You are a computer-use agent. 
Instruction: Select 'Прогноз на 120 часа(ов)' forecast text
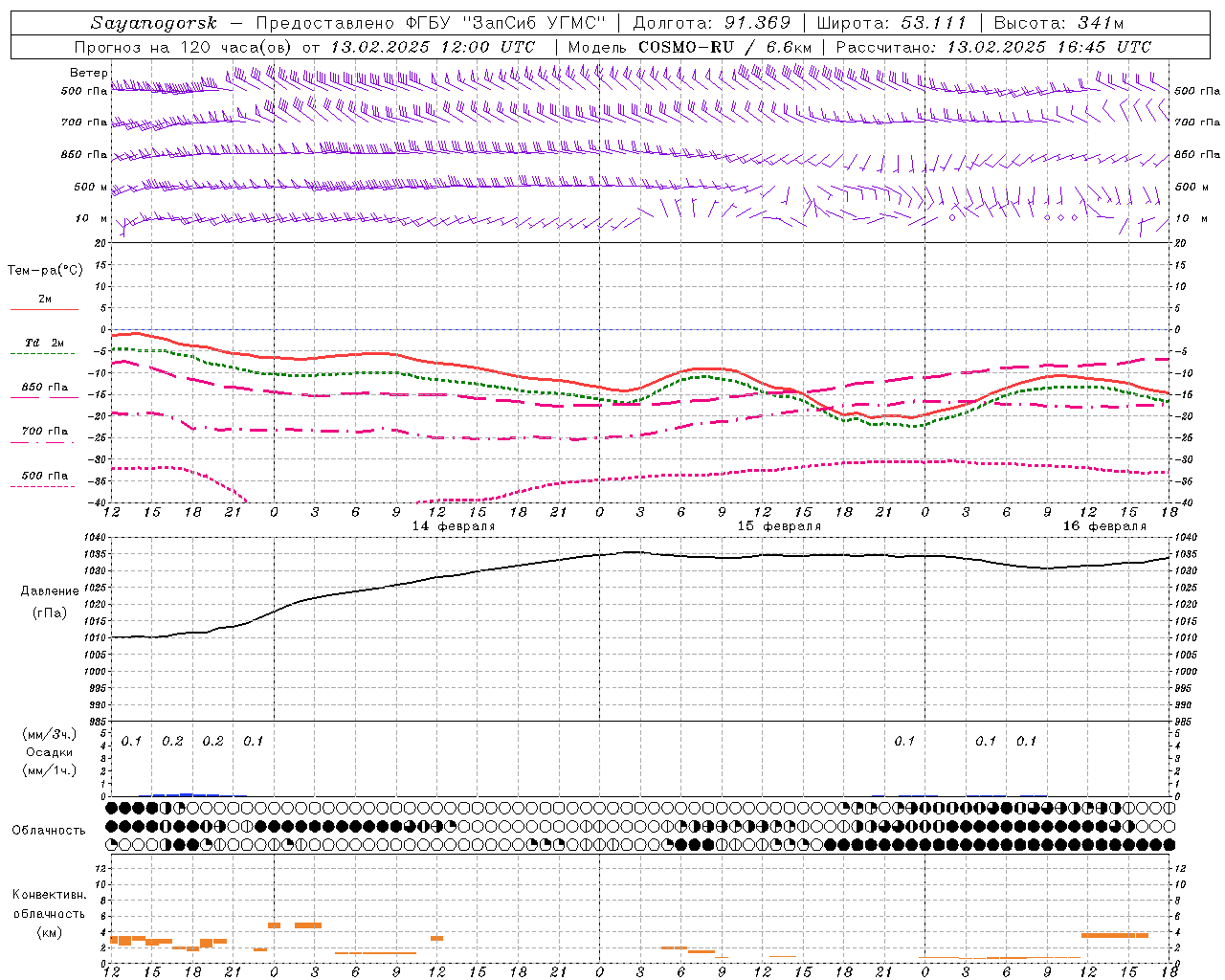pos(184,47)
